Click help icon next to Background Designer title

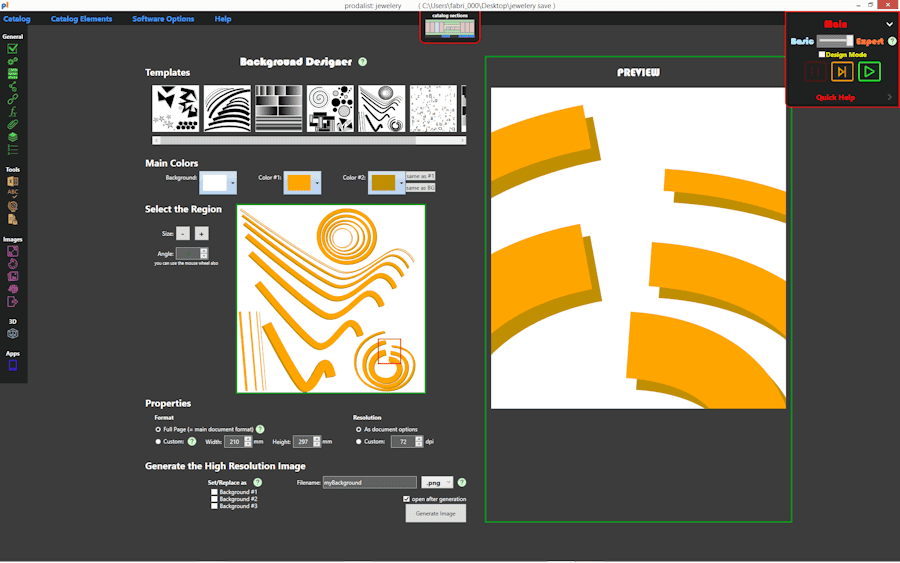[x=363, y=61]
